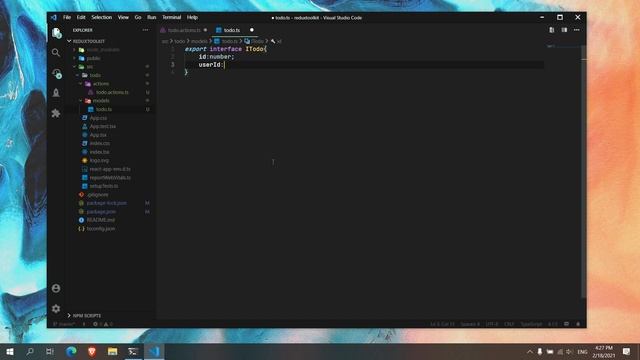640x360 pixels.
Task: Open .gitignore in the file tree
Action: point(98,195)
